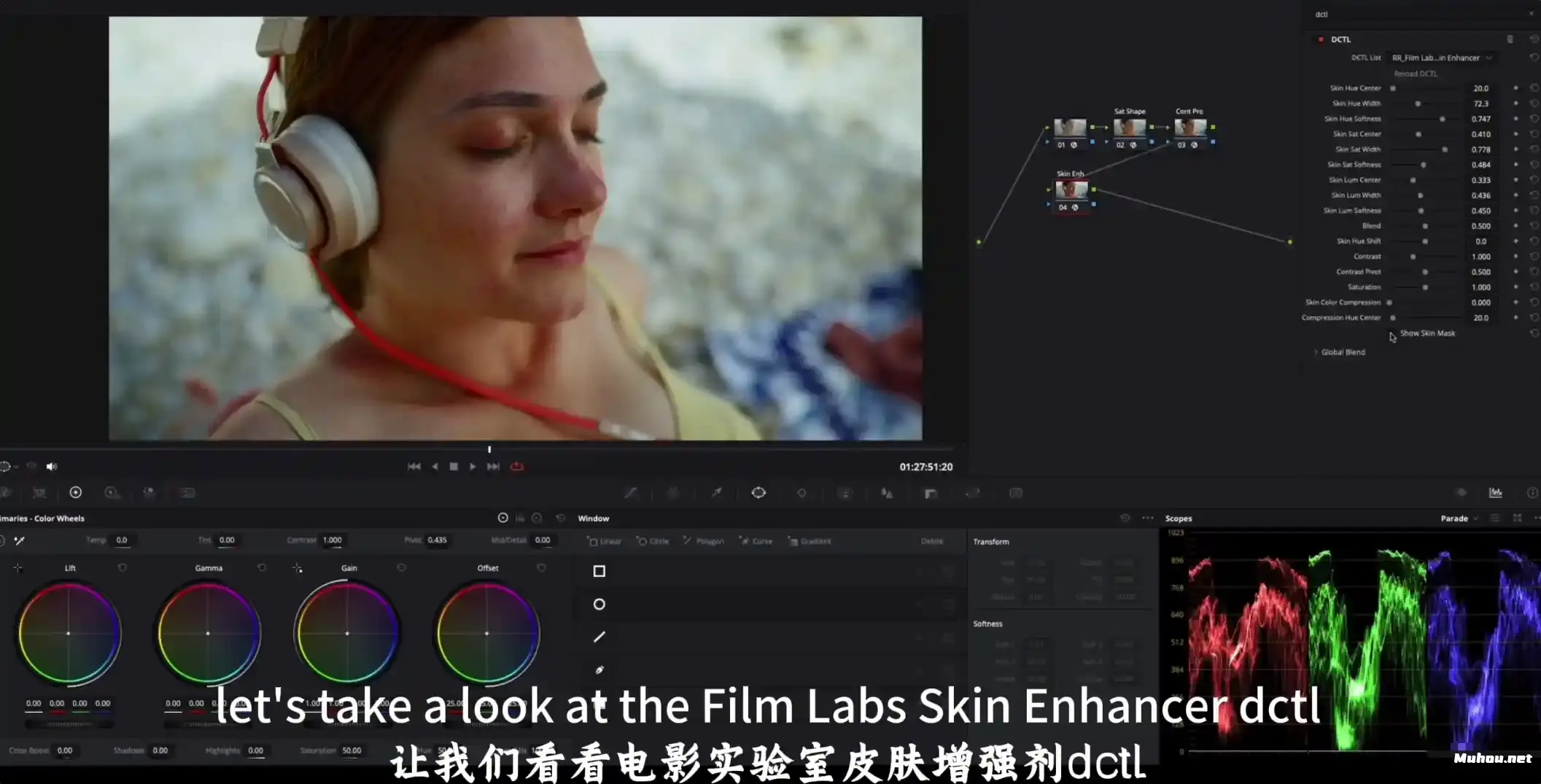
Task: Select the Skin Enh node 04
Action: pyautogui.click(x=1071, y=190)
